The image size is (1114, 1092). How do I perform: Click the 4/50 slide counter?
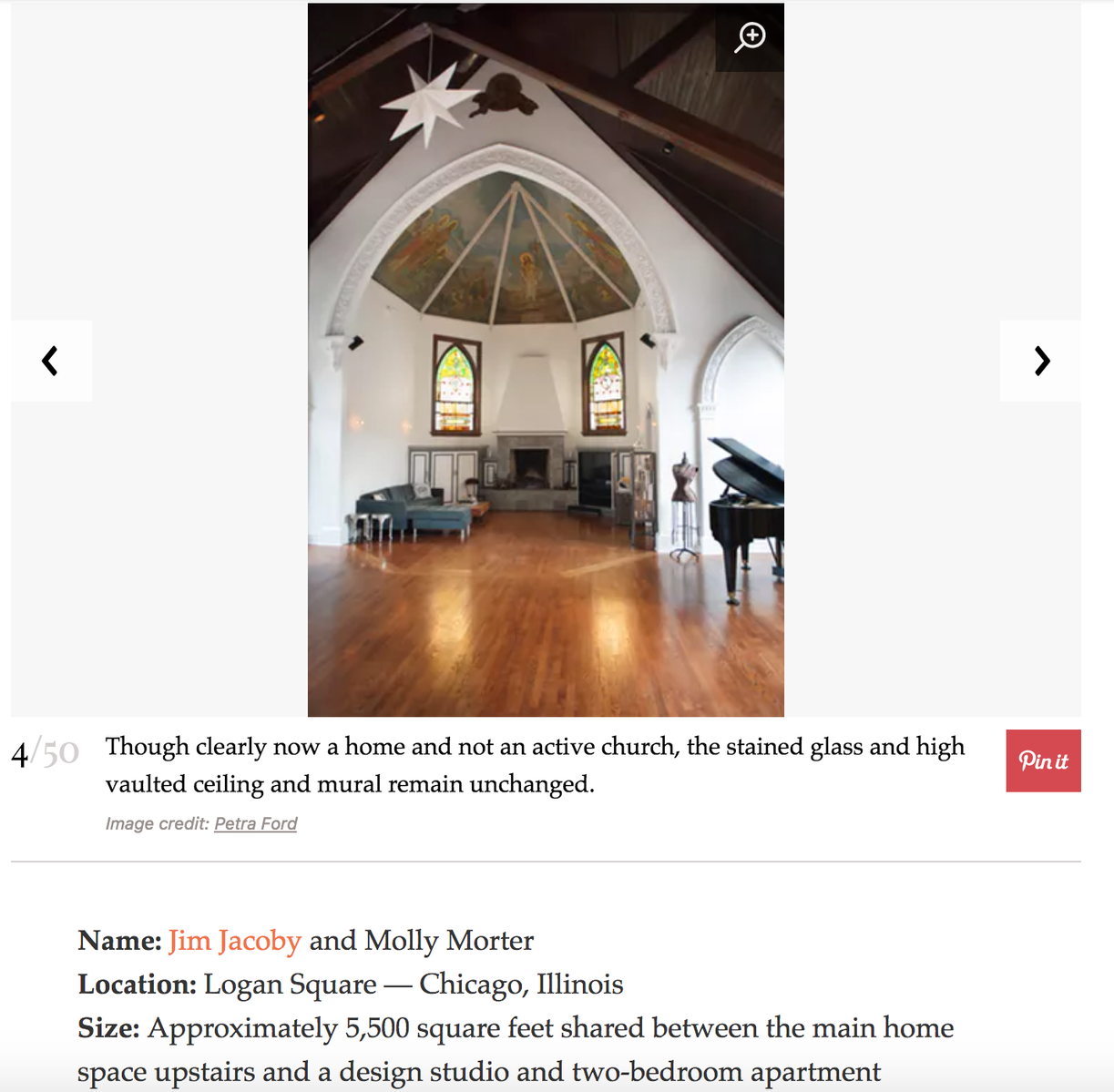45,754
